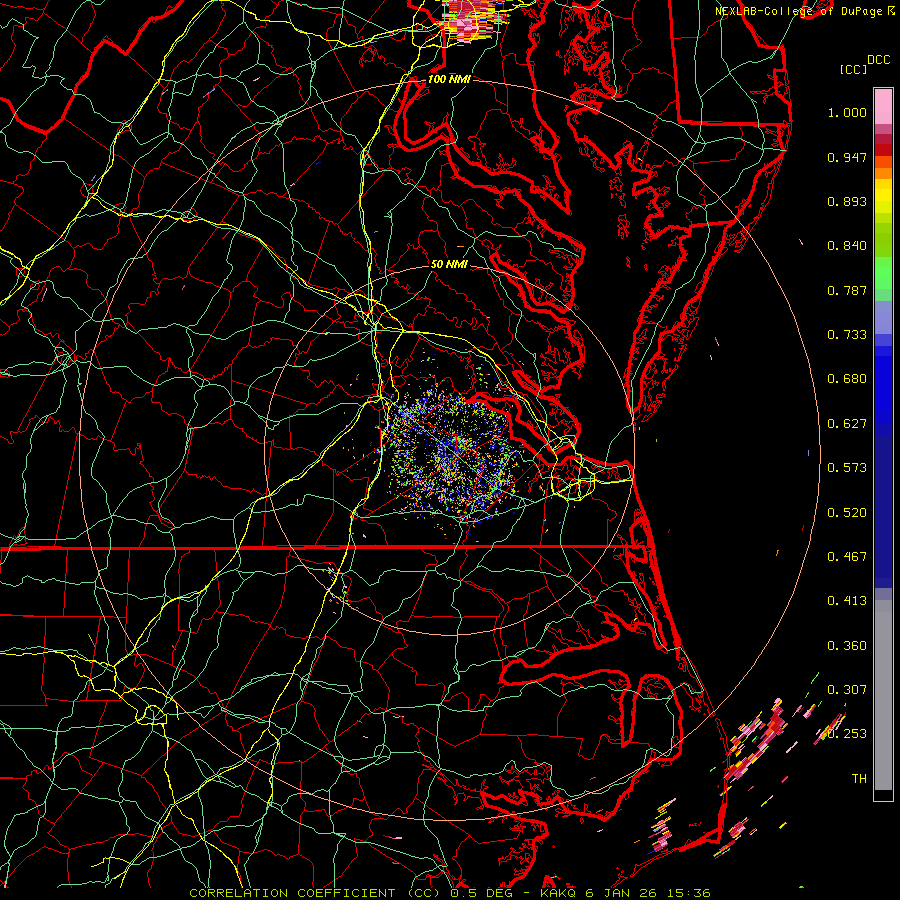
Task: Click the 0.947 colorbar value label
Action: 847,157
